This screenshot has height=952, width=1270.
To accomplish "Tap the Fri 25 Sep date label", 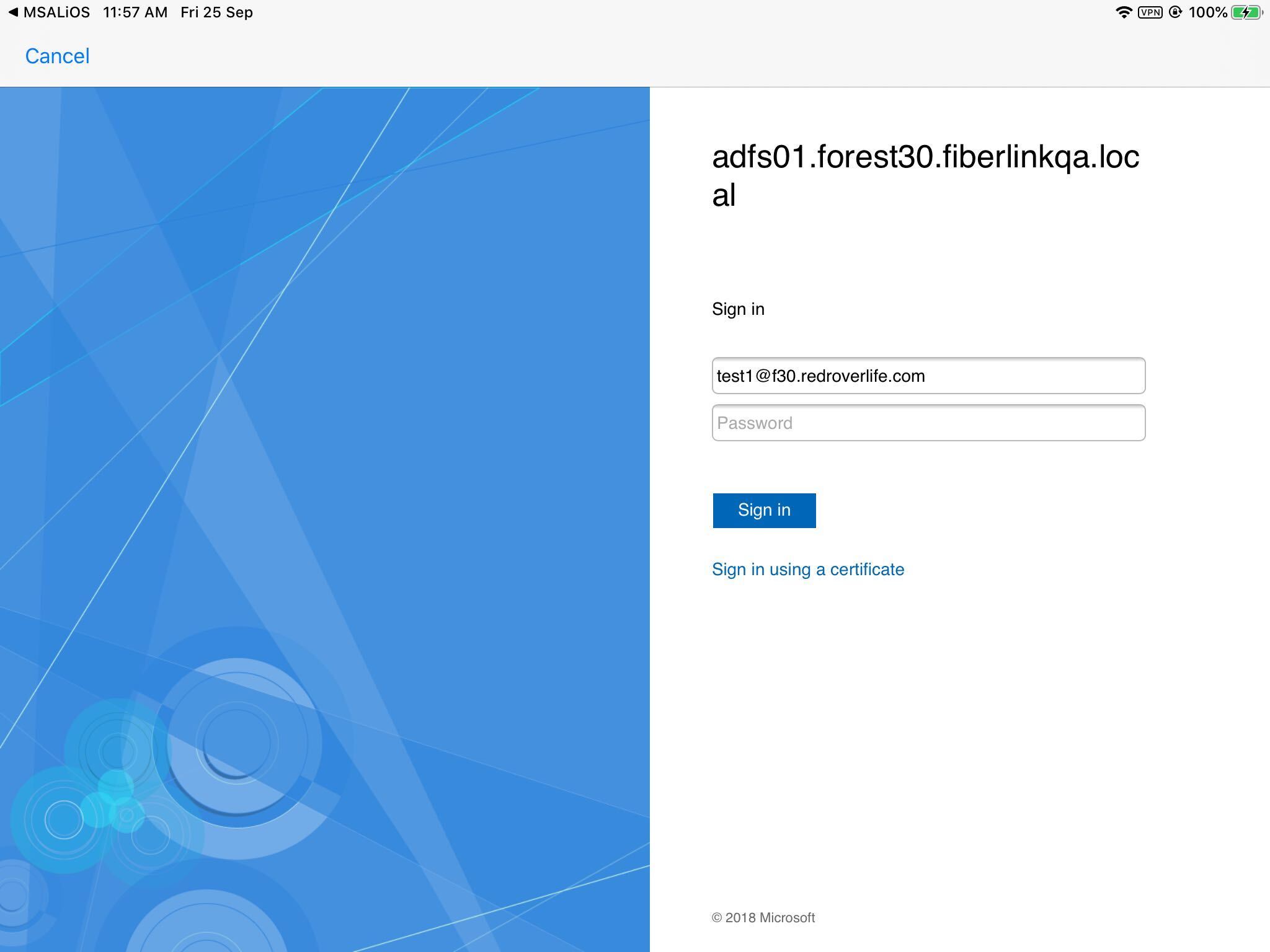I will point(215,11).
